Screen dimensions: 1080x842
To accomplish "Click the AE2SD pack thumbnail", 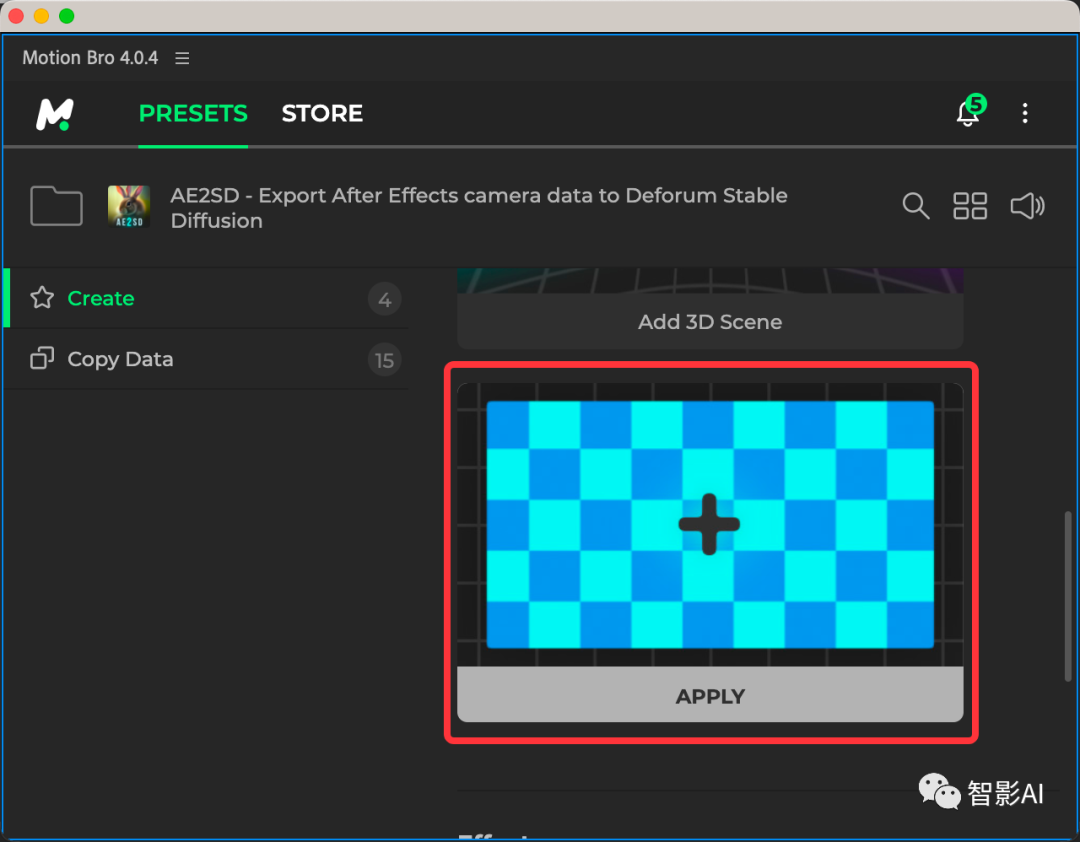I will [129, 206].
